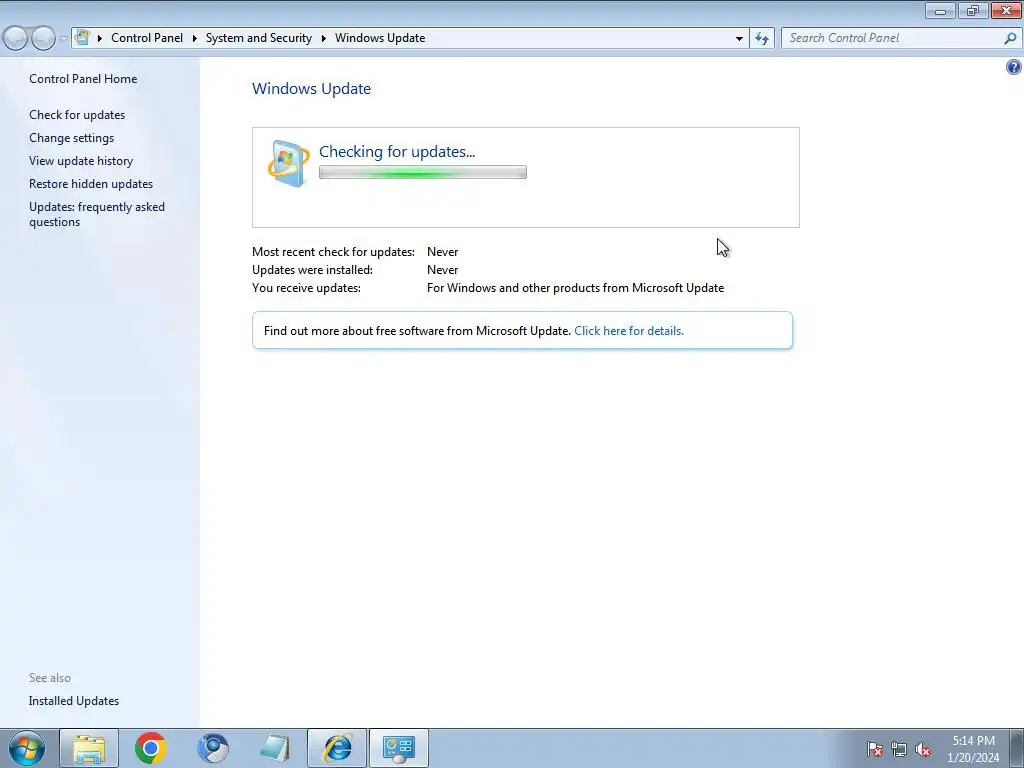
Task: Open the Windows Start menu orb
Action: coord(27,748)
